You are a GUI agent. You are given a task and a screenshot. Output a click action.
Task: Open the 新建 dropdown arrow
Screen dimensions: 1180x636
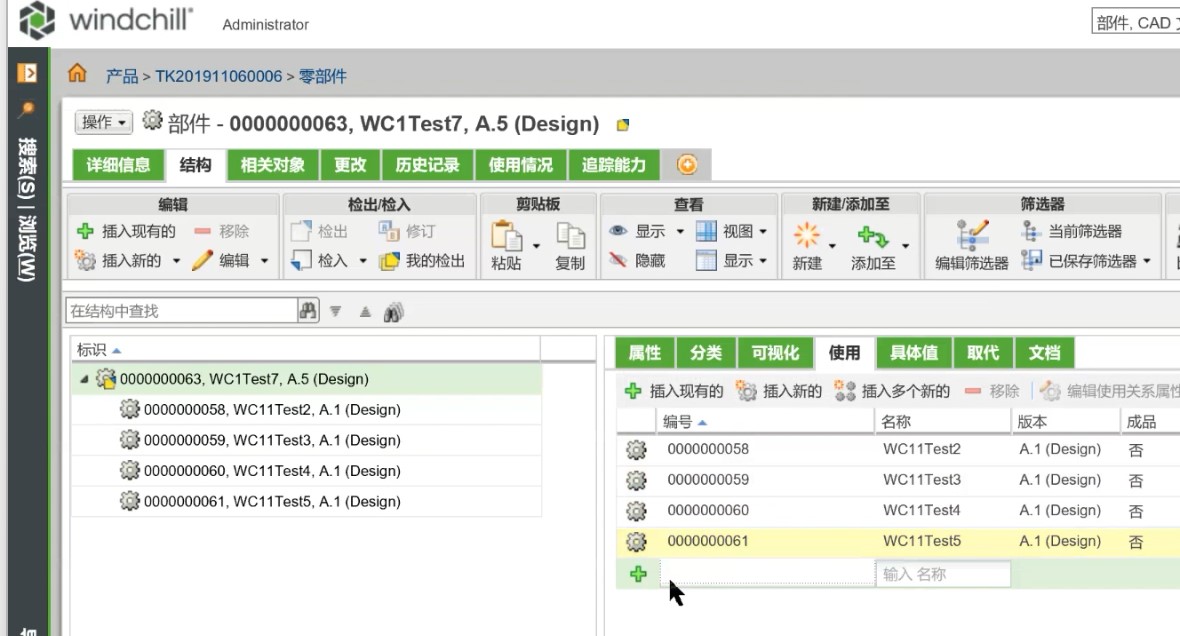point(832,246)
